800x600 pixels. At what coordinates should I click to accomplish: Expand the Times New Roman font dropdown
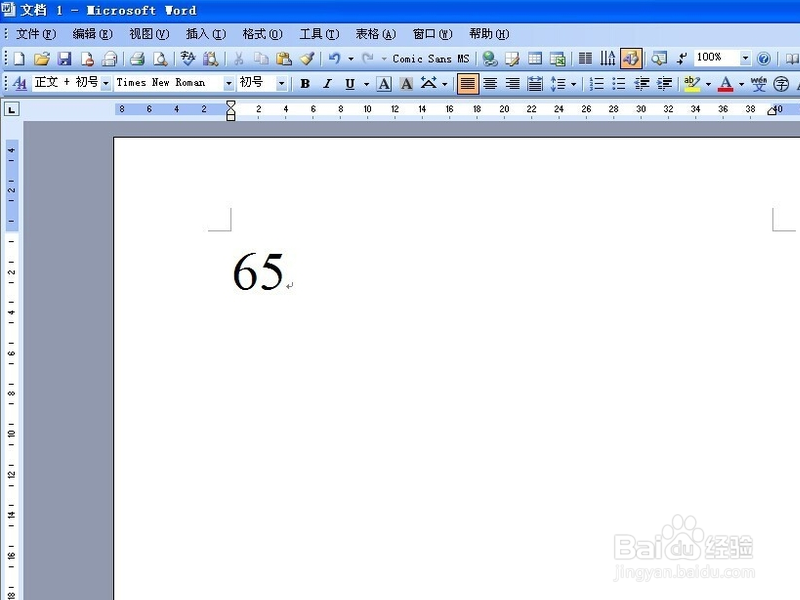229,83
